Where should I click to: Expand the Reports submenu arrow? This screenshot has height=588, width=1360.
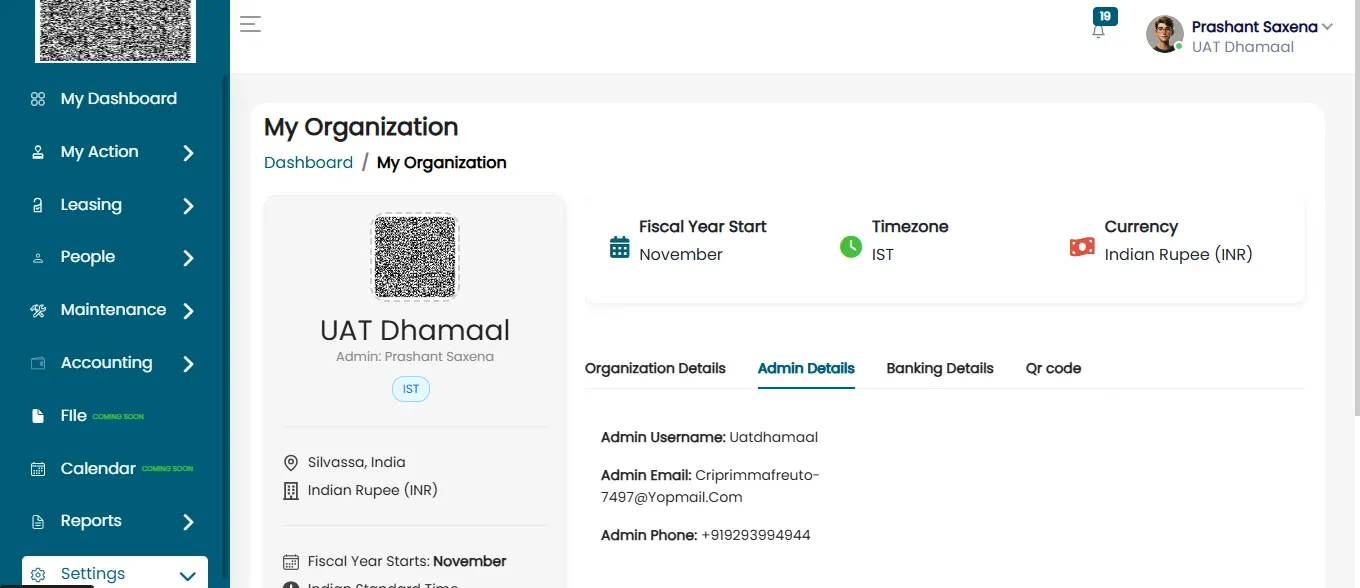[x=188, y=522]
